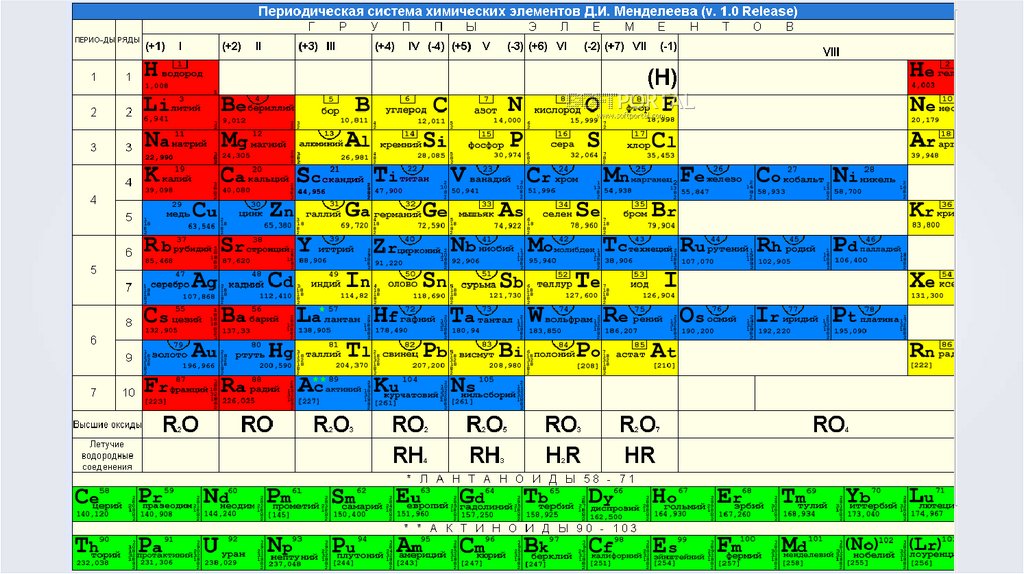Viewport: 1024px width, 574px height.
Task: Select the Silver (серебро Ag) element
Action: (x=181, y=287)
